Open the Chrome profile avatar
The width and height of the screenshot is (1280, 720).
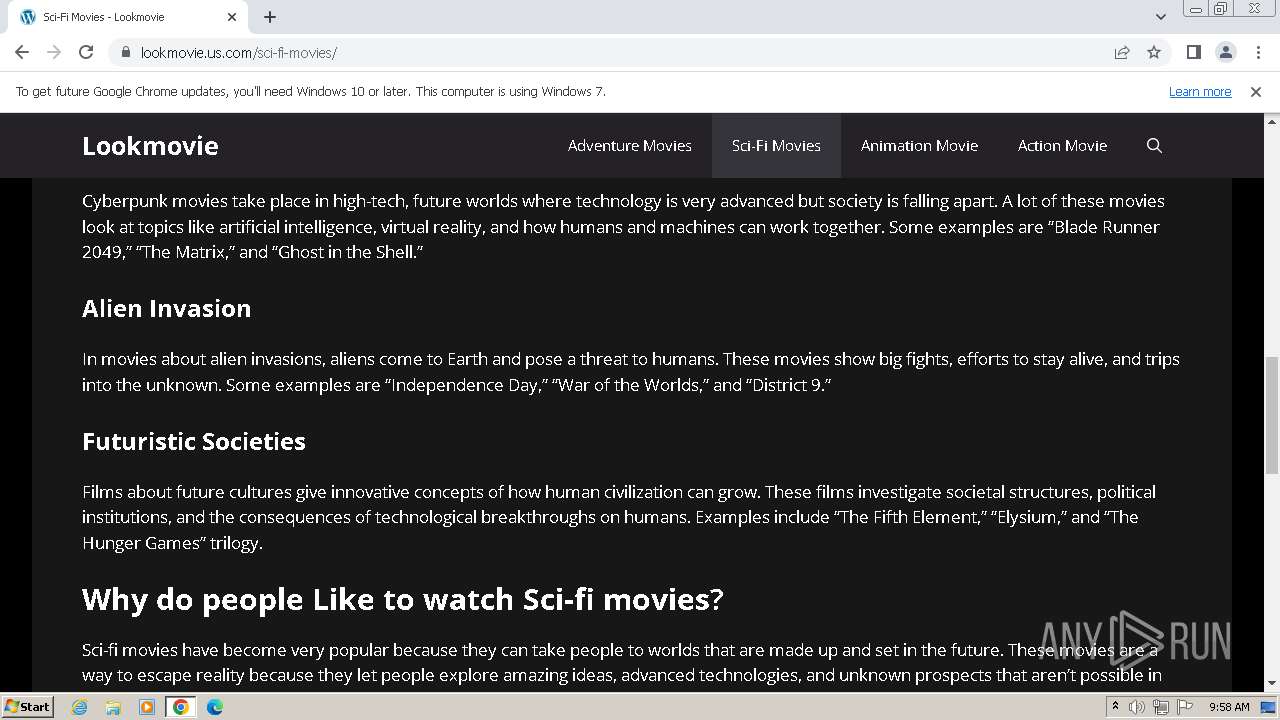(1225, 52)
